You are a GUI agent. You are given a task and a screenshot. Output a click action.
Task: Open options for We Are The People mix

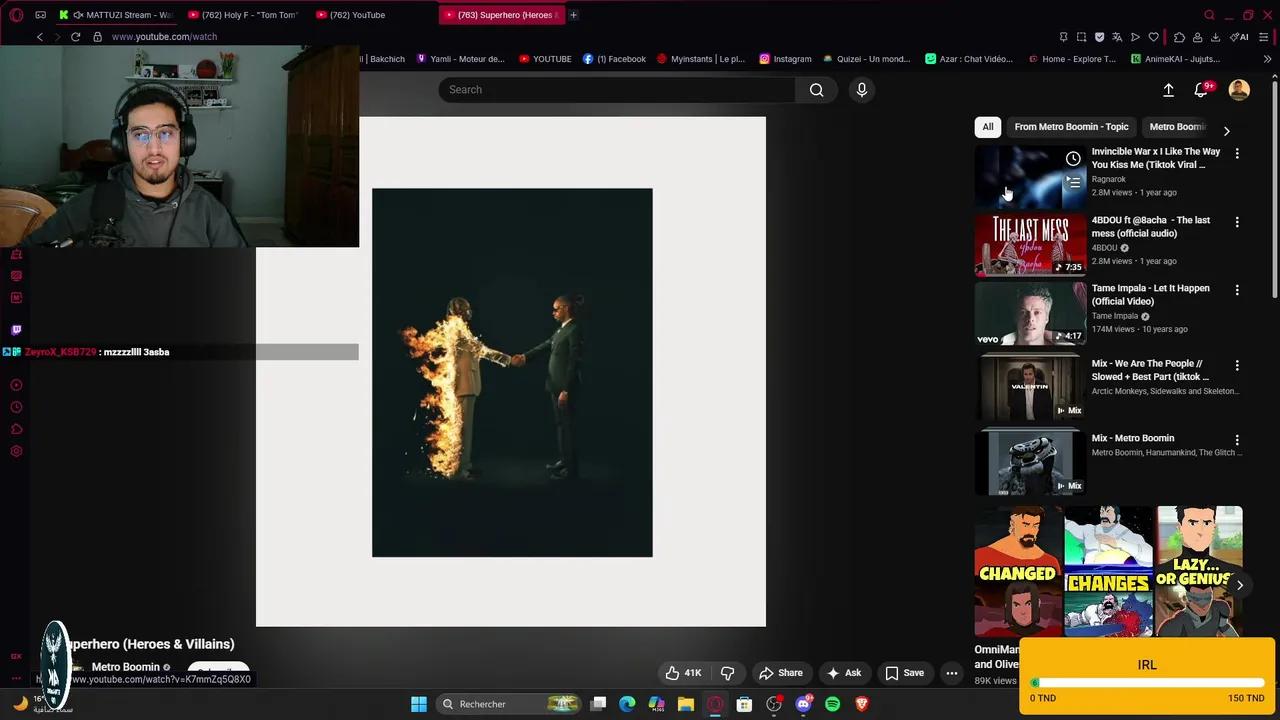point(1237,366)
